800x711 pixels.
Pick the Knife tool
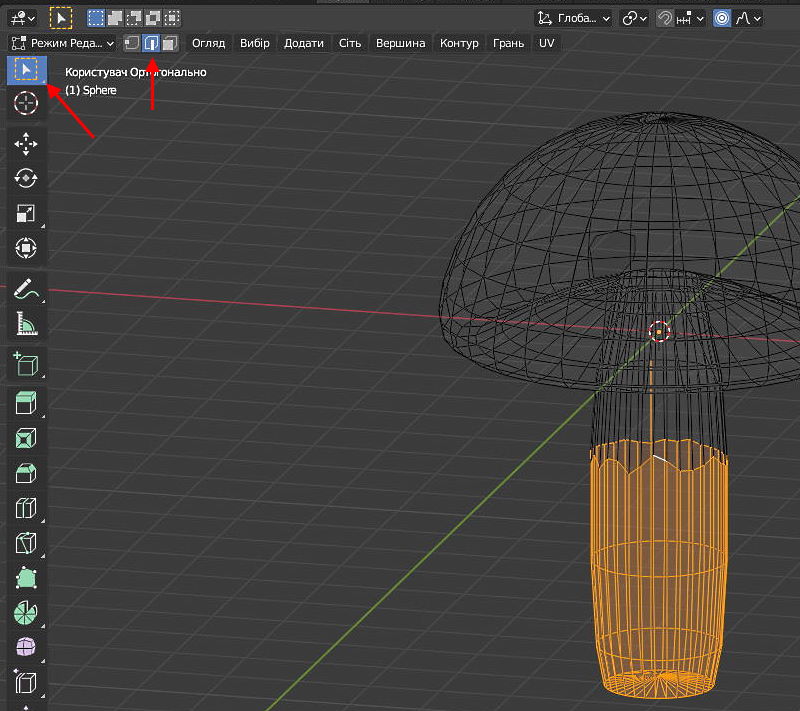point(27,542)
